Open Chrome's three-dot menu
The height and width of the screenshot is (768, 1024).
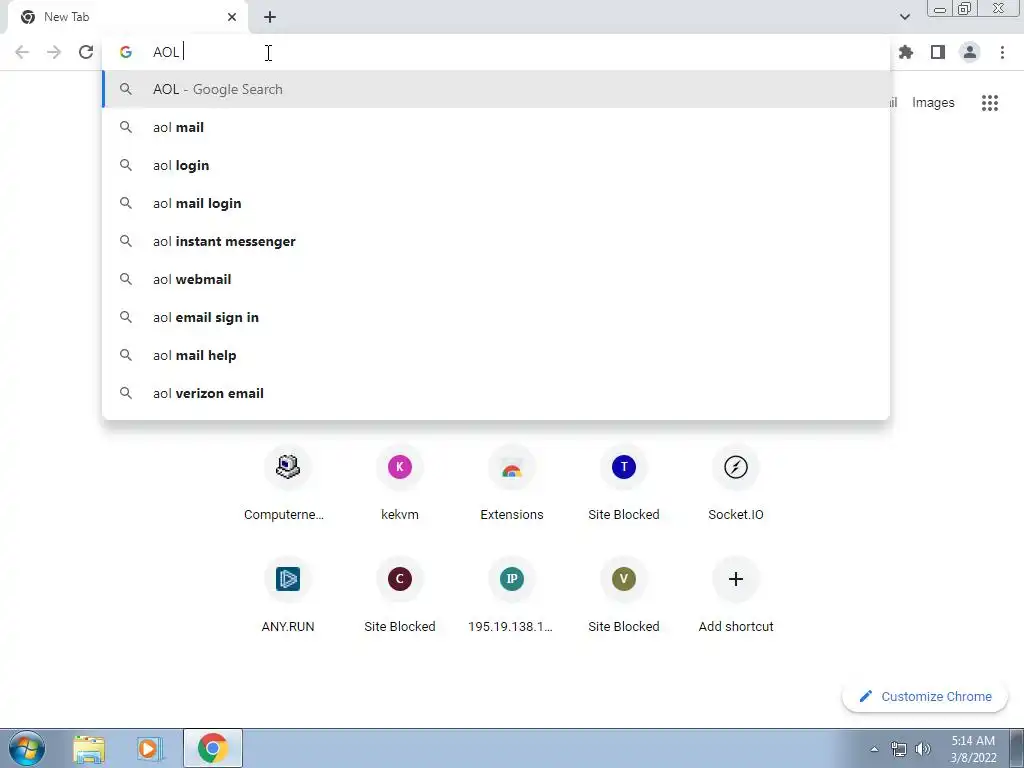(x=1002, y=52)
